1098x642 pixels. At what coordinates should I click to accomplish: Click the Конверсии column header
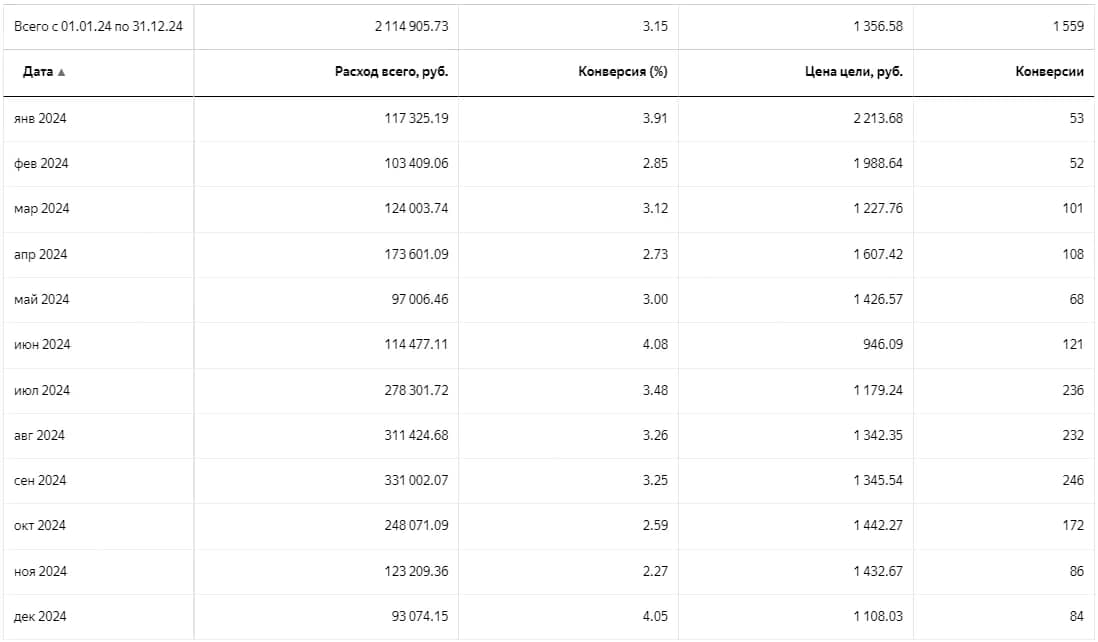(1049, 71)
